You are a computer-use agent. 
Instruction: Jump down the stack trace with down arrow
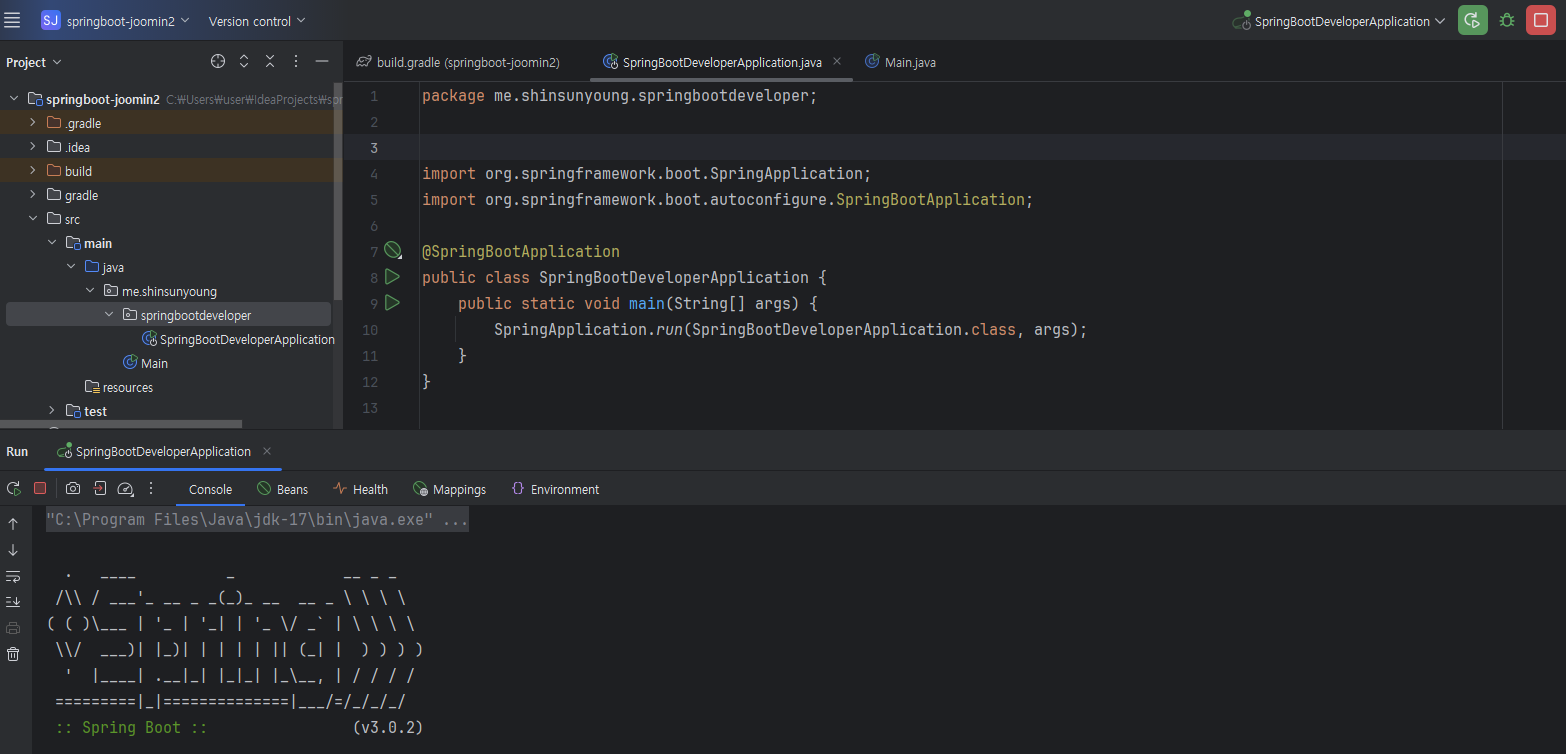pos(13,550)
